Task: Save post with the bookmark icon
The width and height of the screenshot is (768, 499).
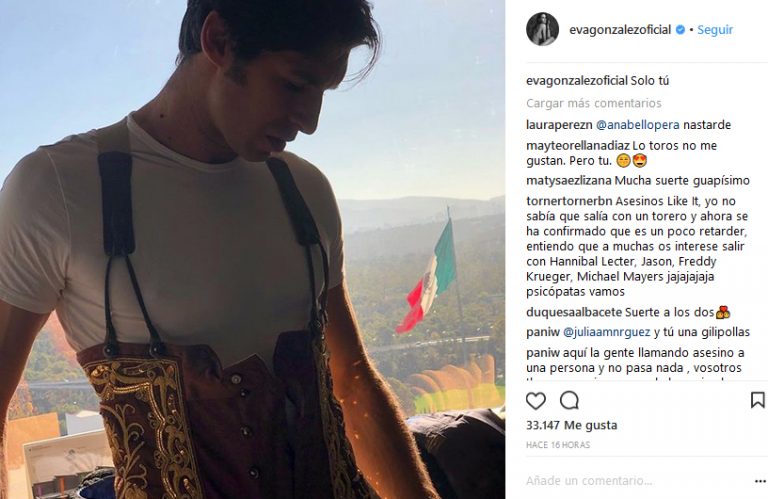Action: pyautogui.click(x=757, y=400)
